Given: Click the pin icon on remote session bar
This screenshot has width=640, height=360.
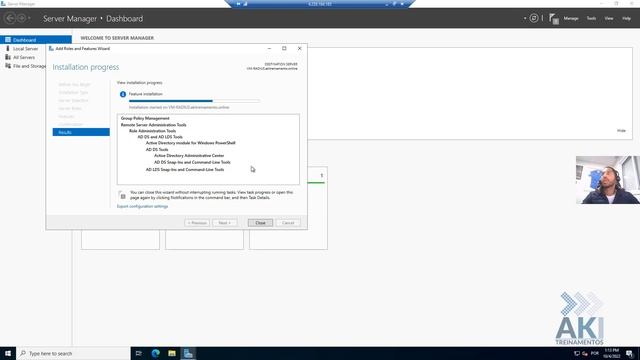Looking at the screenshot, I should pyautogui.click(x=238, y=4).
